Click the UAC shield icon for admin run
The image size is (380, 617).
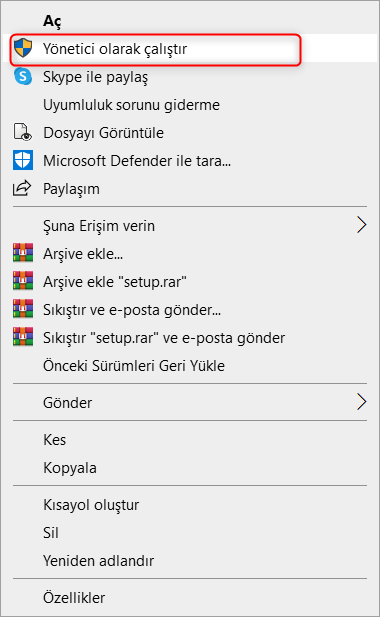click(x=23, y=48)
